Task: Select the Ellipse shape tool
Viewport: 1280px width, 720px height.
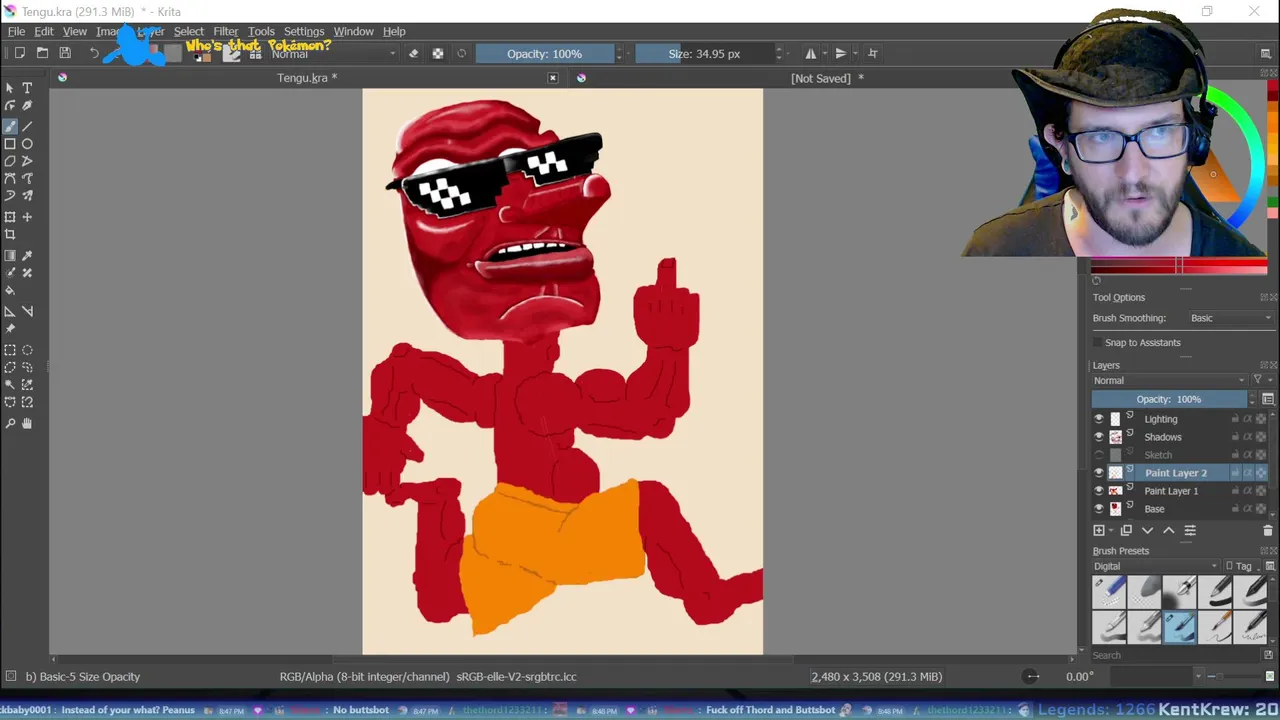Action: (27, 144)
